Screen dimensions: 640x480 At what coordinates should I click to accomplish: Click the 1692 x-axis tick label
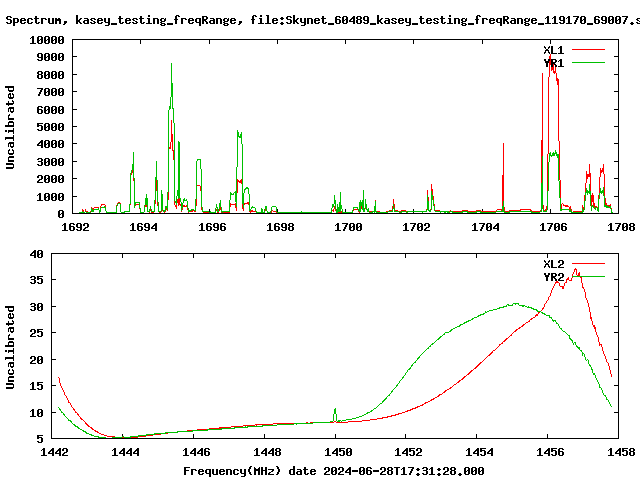pyautogui.click(x=75, y=227)
